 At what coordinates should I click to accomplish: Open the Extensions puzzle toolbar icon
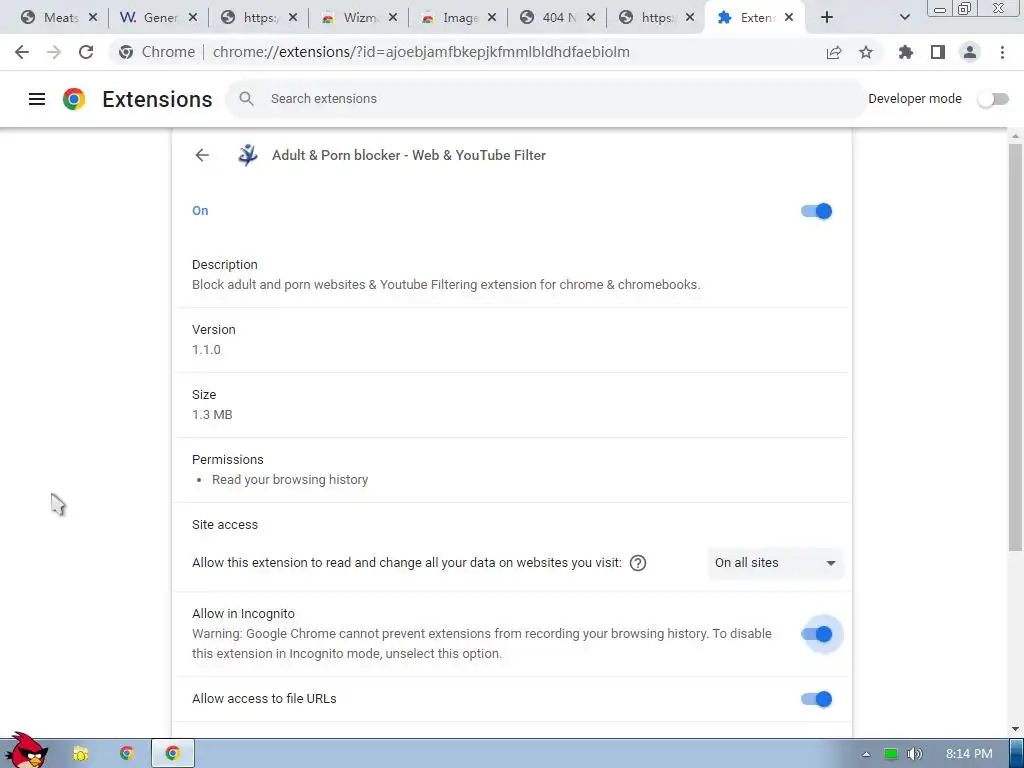(905, 52)
